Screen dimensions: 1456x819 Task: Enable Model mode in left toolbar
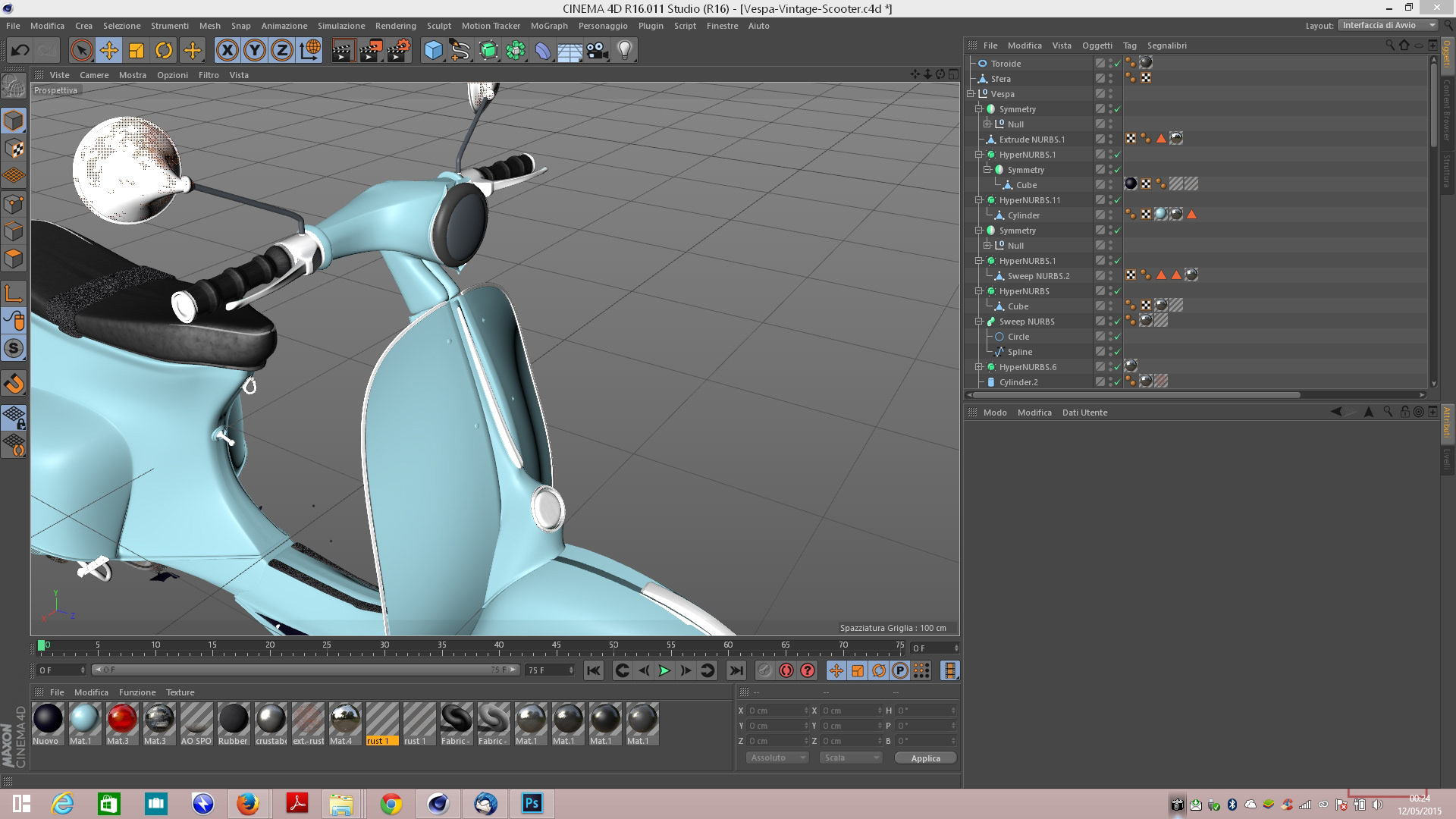[14, 121]
